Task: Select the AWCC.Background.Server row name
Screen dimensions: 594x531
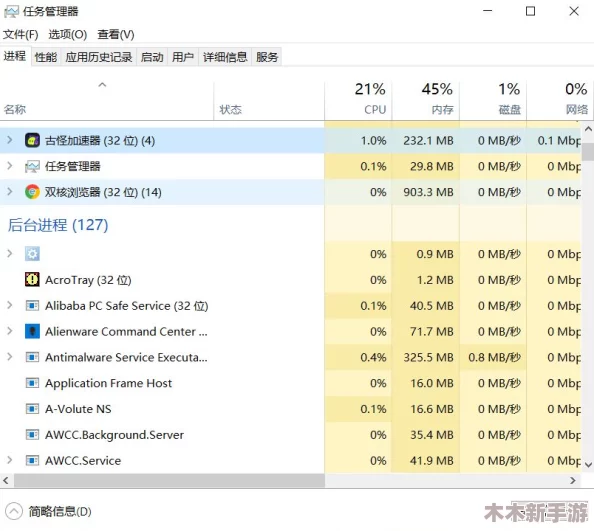Action: [114, 435]
